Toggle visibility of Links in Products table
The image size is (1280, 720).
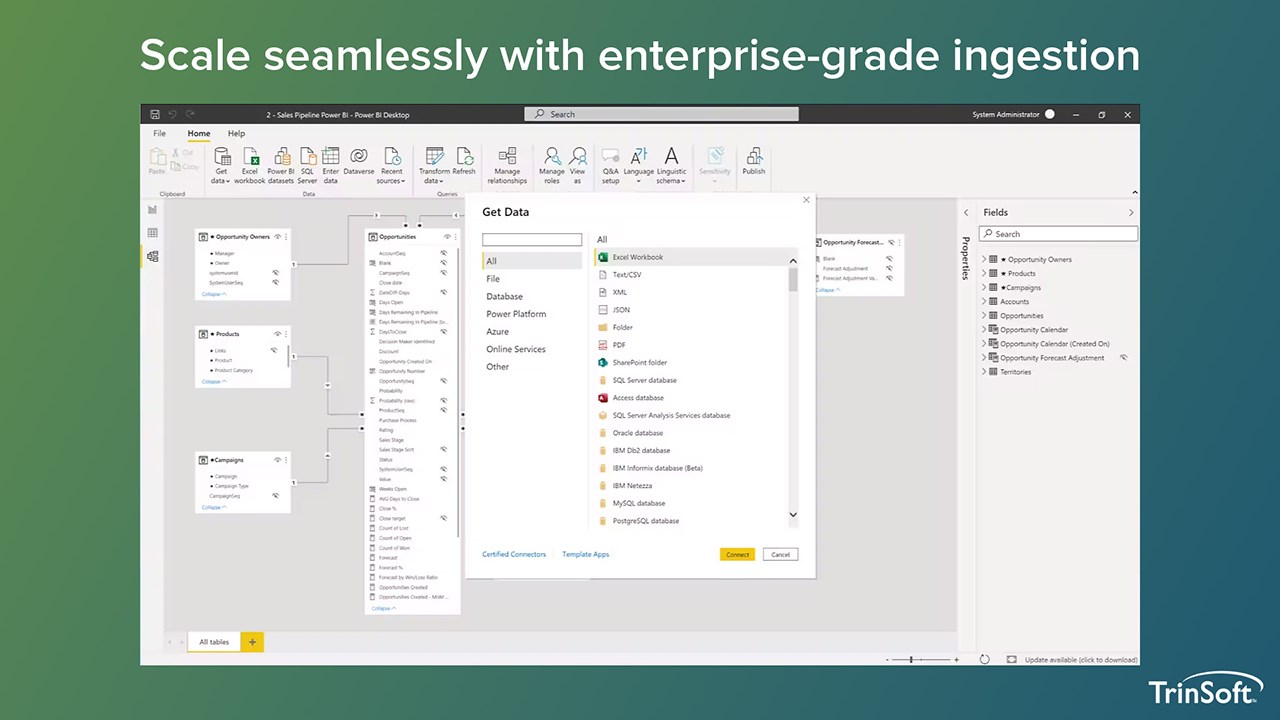(x=274, y=350)
